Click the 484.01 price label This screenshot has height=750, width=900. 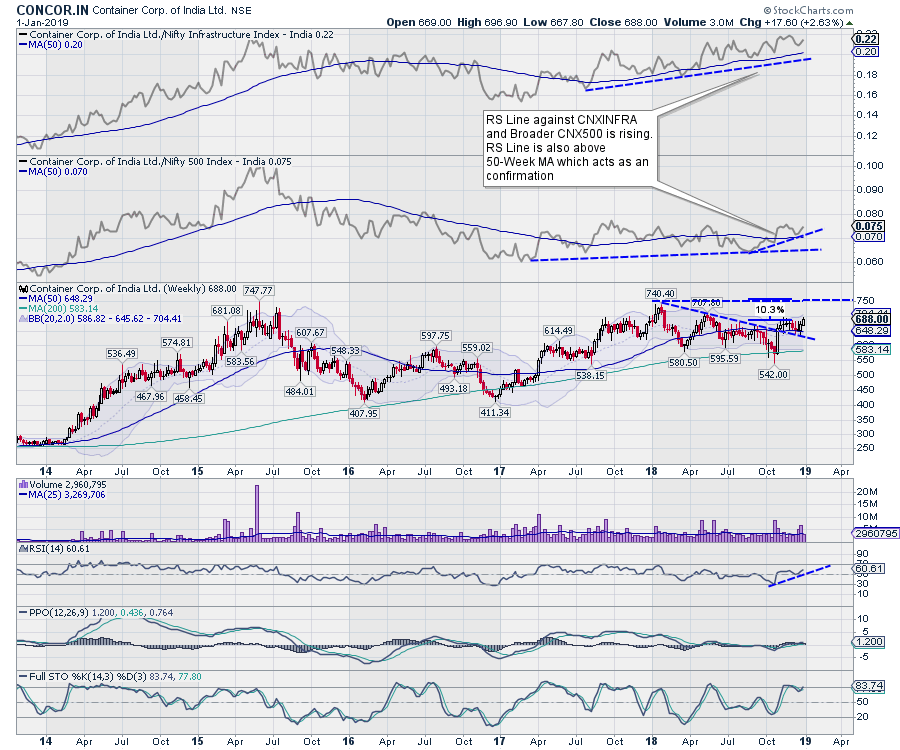tap(300, 391)
